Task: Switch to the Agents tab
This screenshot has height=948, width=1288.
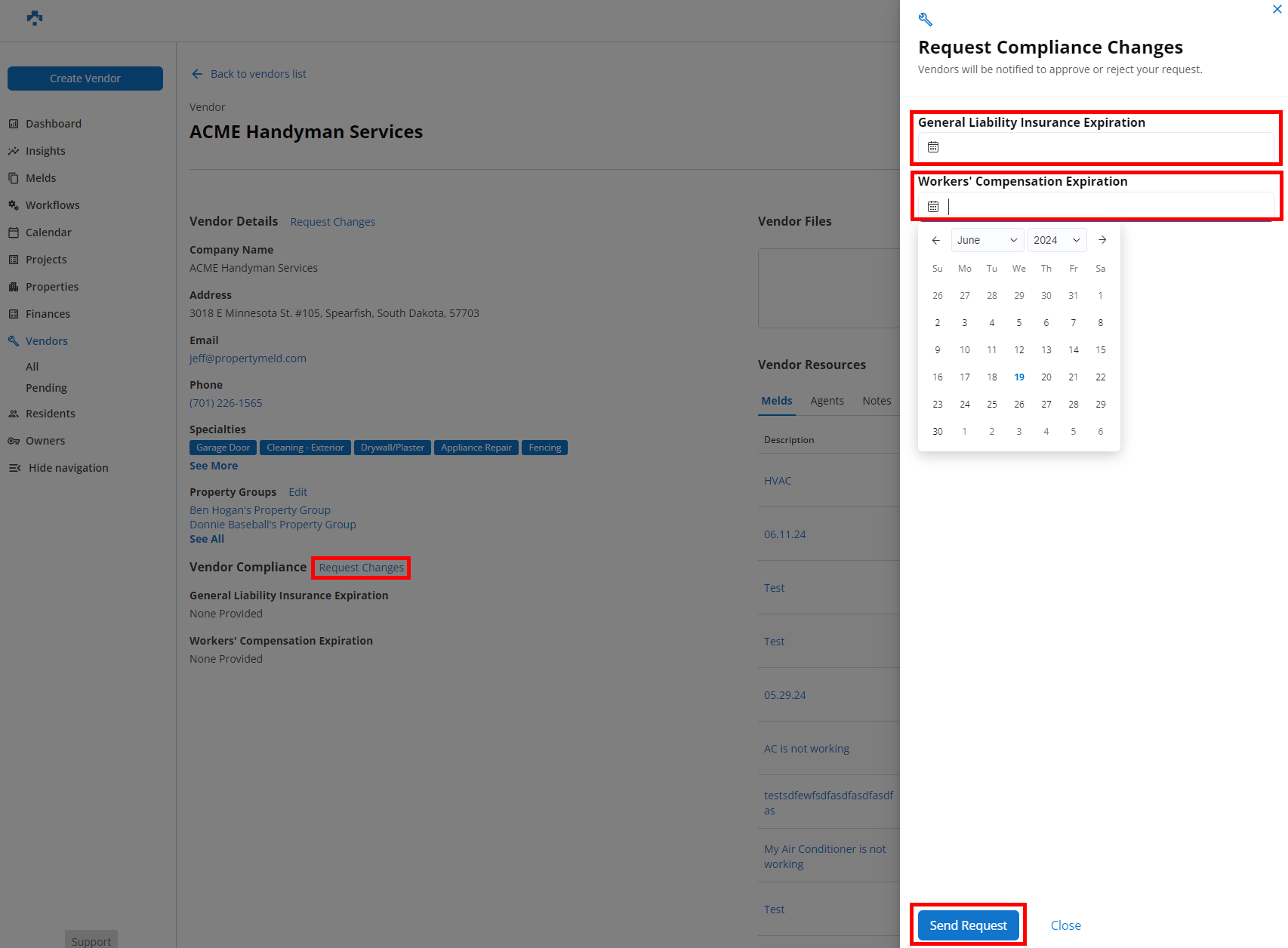Action: (x=827, y=401)
